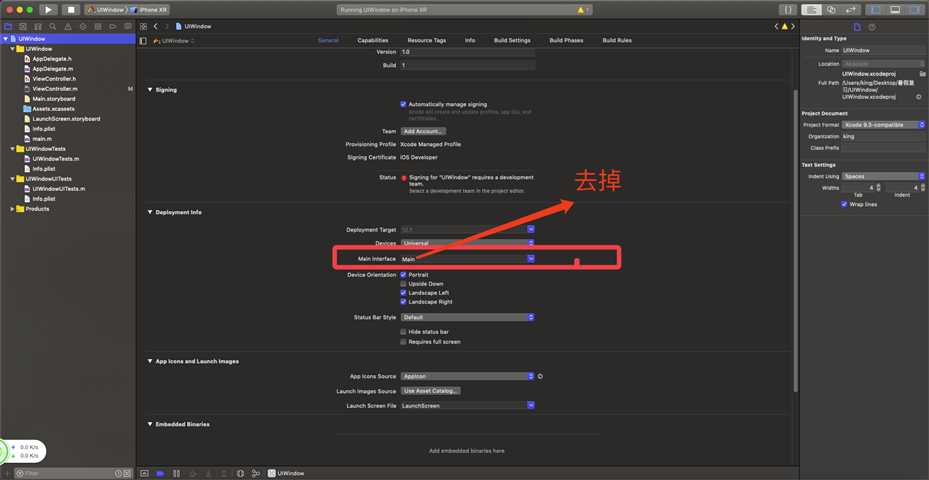Viewport: 929px width, 480px height.
Task: Open the Library with braces button
Action: (x=788, y=9)
